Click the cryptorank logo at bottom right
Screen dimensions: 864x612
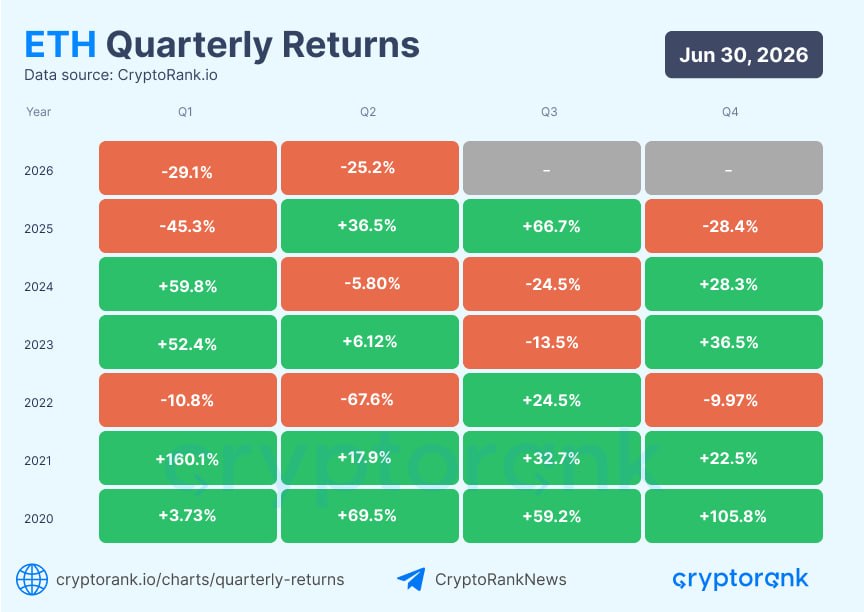pos(740,579)
